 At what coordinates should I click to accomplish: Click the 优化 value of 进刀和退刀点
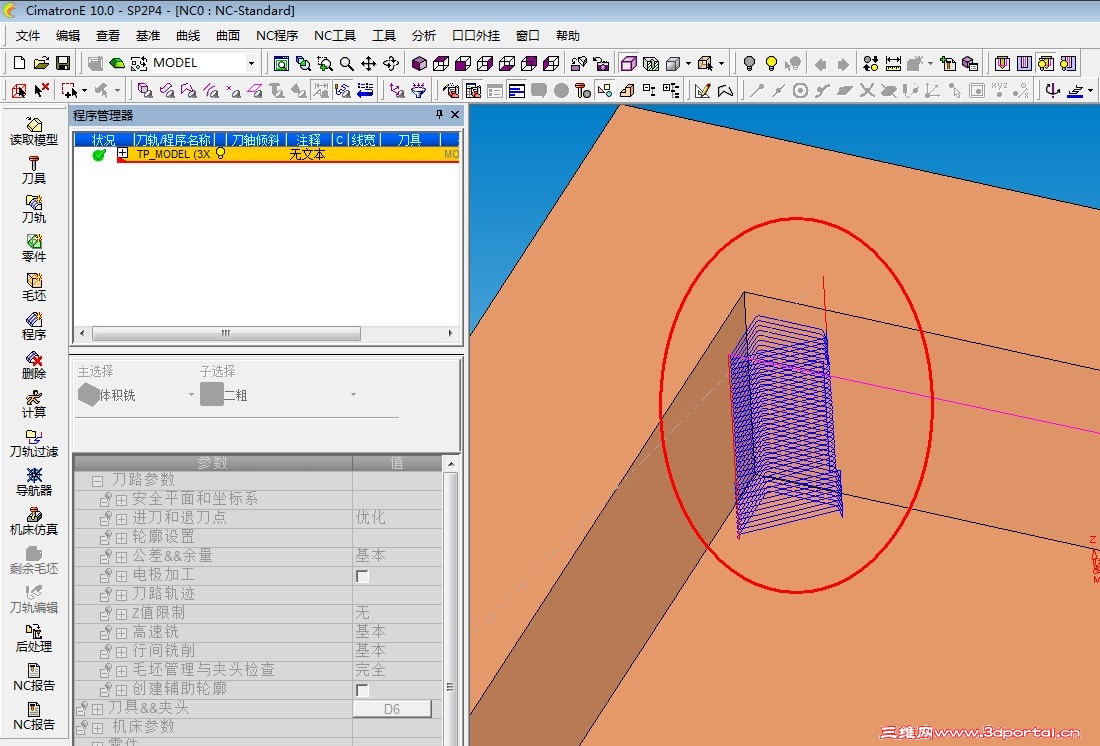(x=370, y=518)
